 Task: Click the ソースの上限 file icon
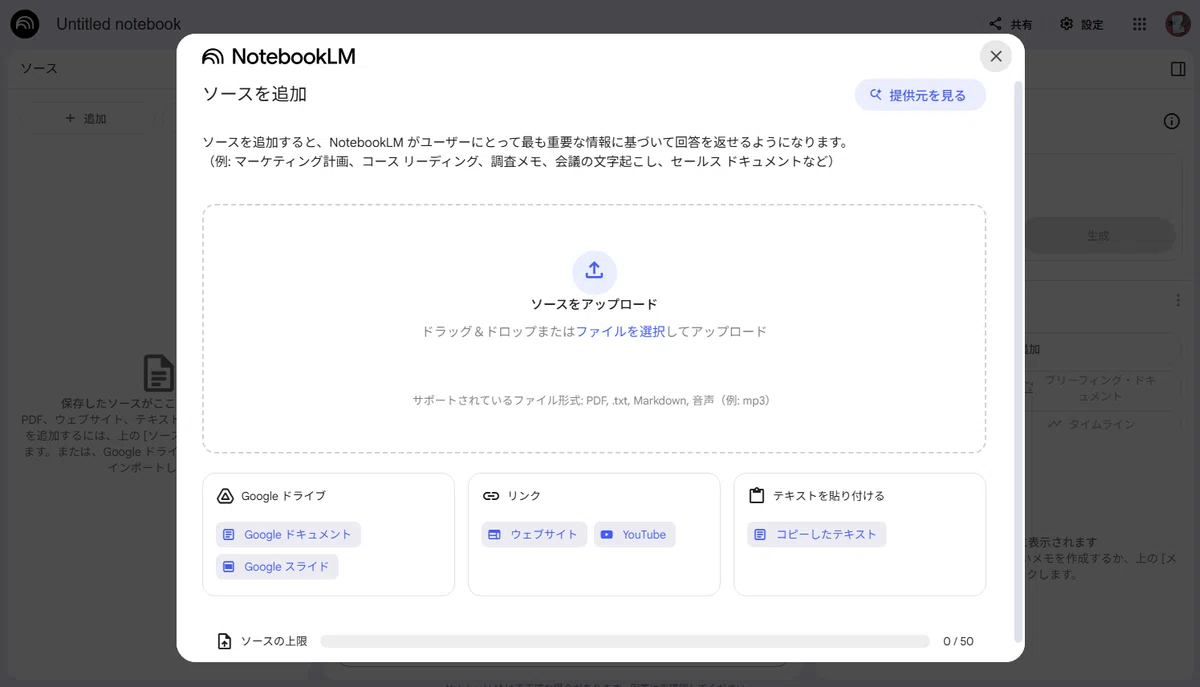pyautogui.click(x=225, y=641)
